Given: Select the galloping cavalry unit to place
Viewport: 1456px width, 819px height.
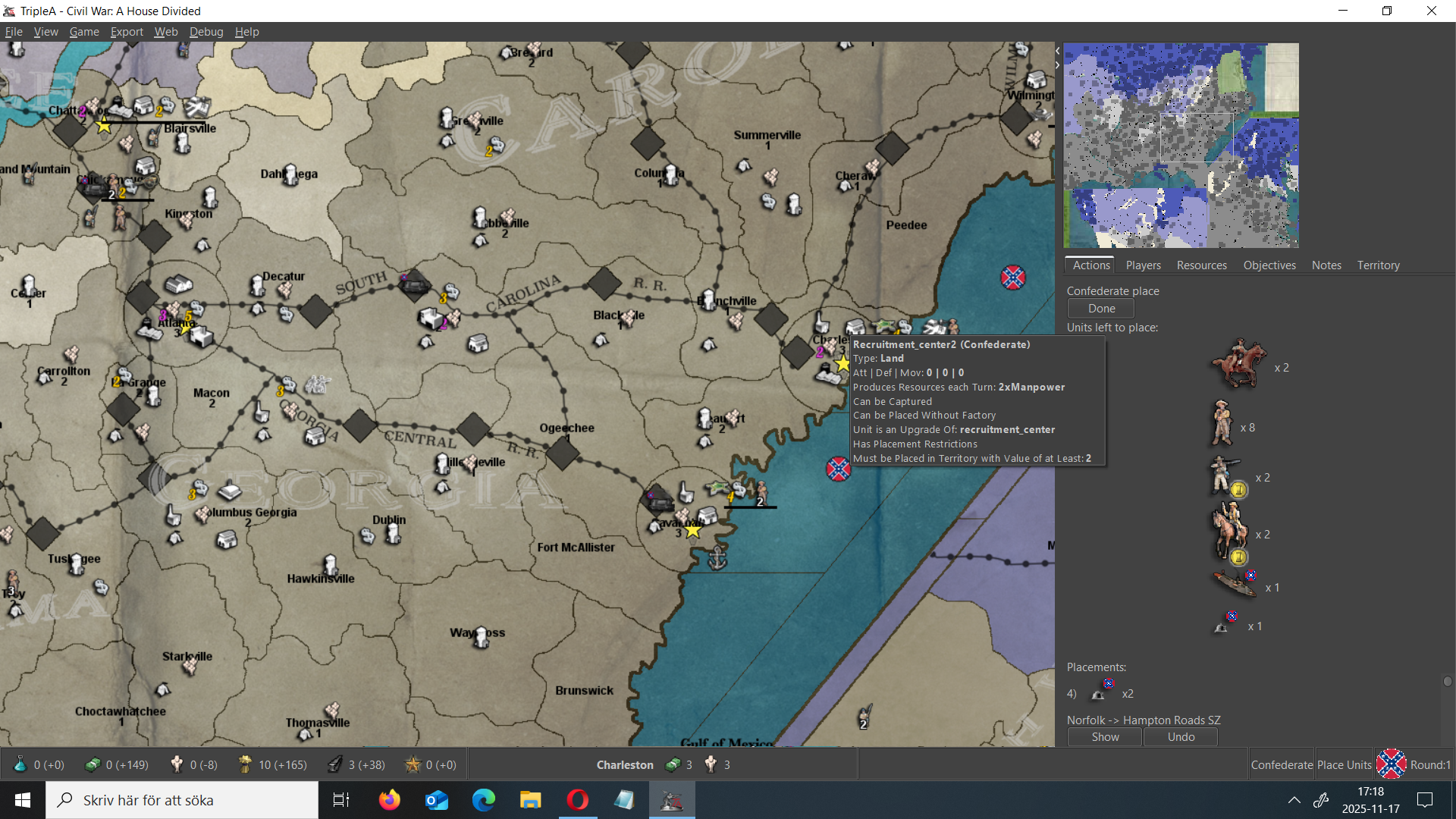Looking at the screenshot, I should (x=1238, y=365).
